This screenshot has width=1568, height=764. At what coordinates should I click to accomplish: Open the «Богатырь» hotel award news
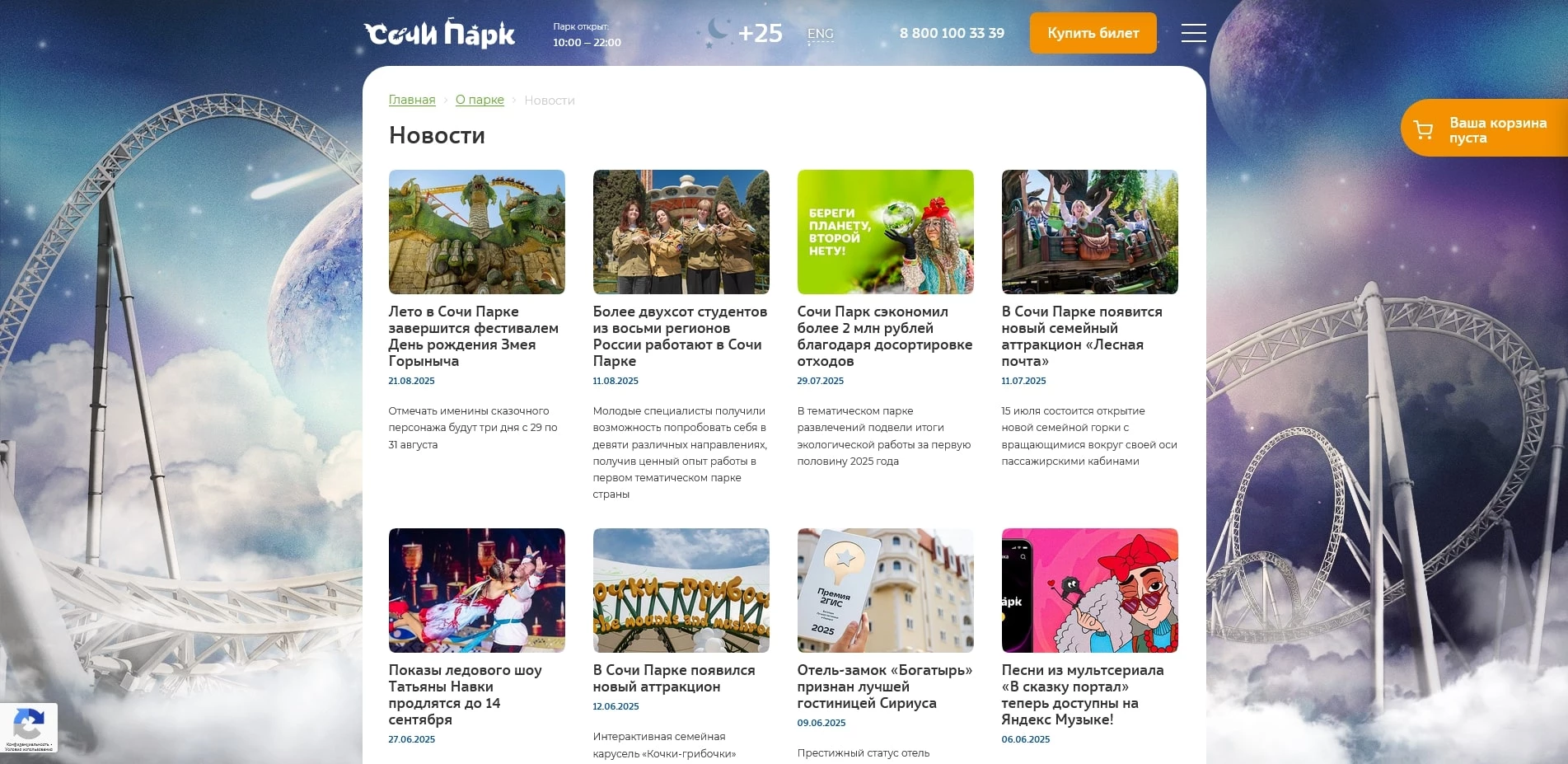tap(883, 687)
